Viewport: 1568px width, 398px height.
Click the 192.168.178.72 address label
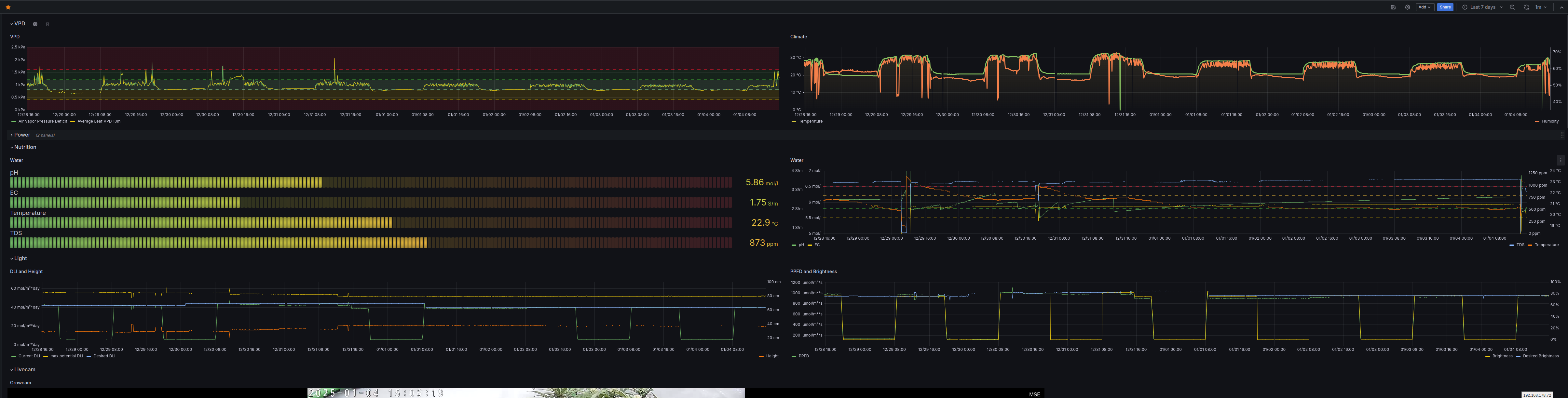pos(1537,395)
